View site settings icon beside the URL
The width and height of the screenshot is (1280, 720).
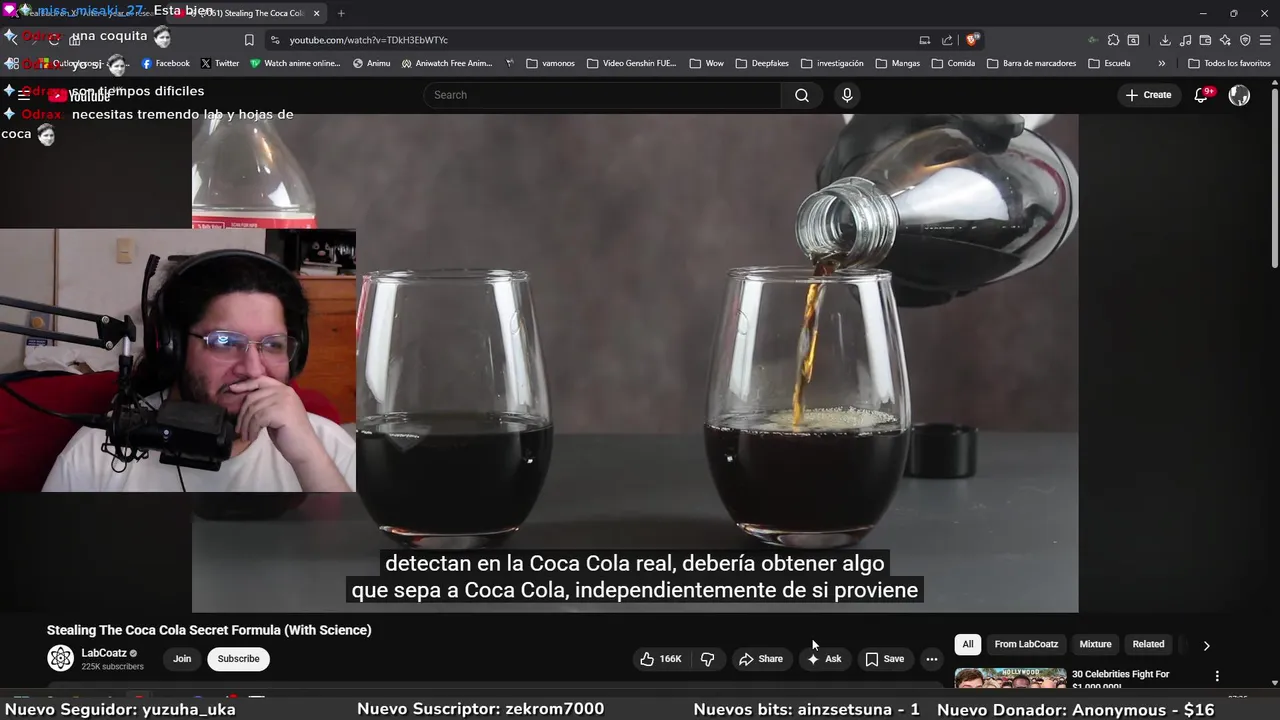pos(274,40)
